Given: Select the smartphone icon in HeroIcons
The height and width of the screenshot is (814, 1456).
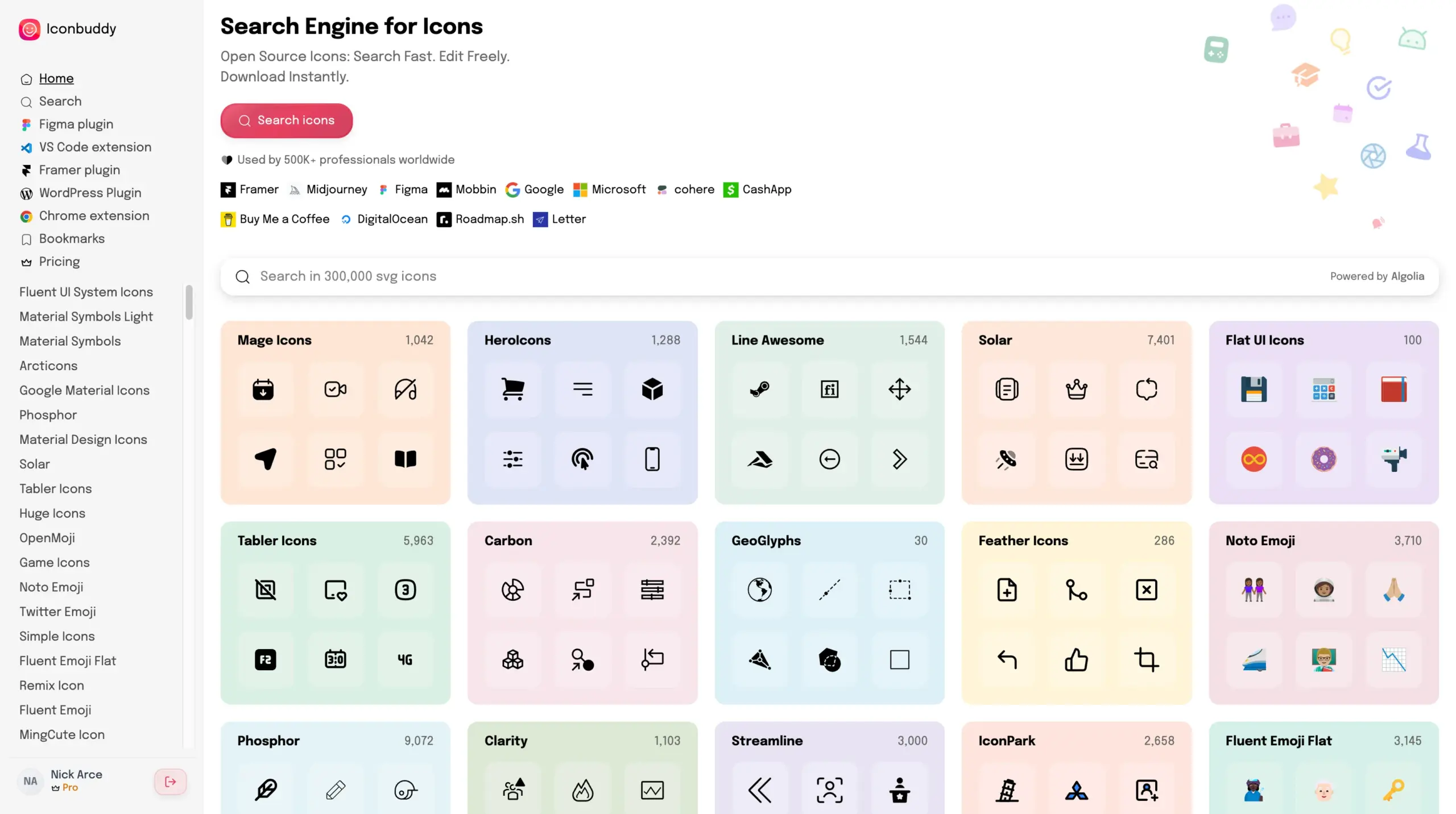Looking at the screenshot, I should point(652,459).
